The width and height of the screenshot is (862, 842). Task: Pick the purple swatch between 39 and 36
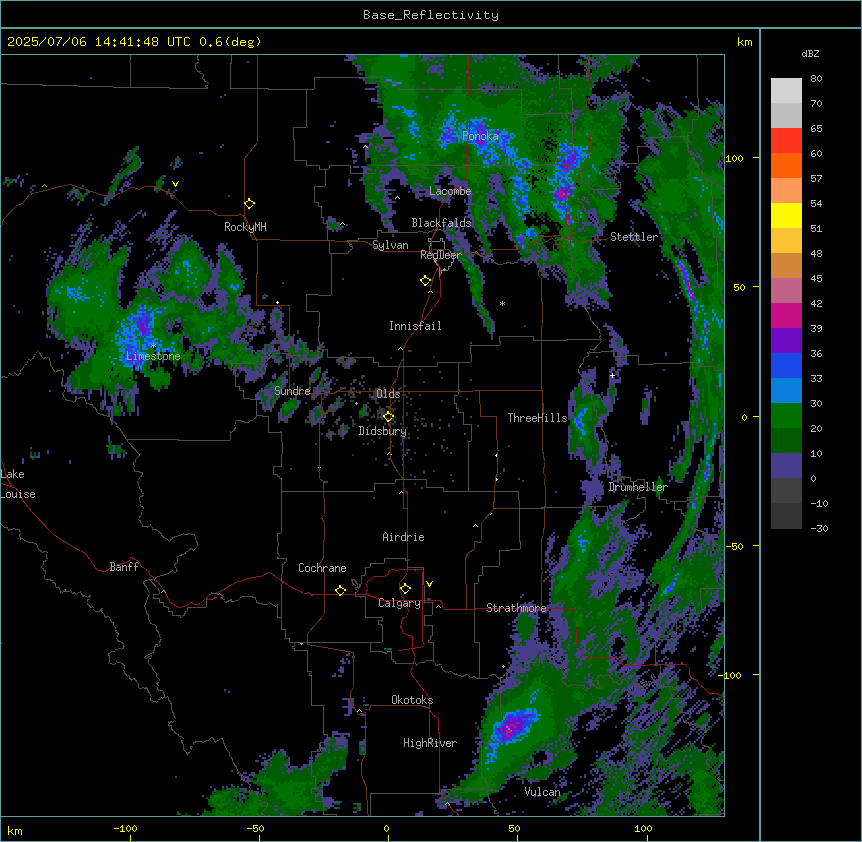pyautogui.click(x=786, y=340)
